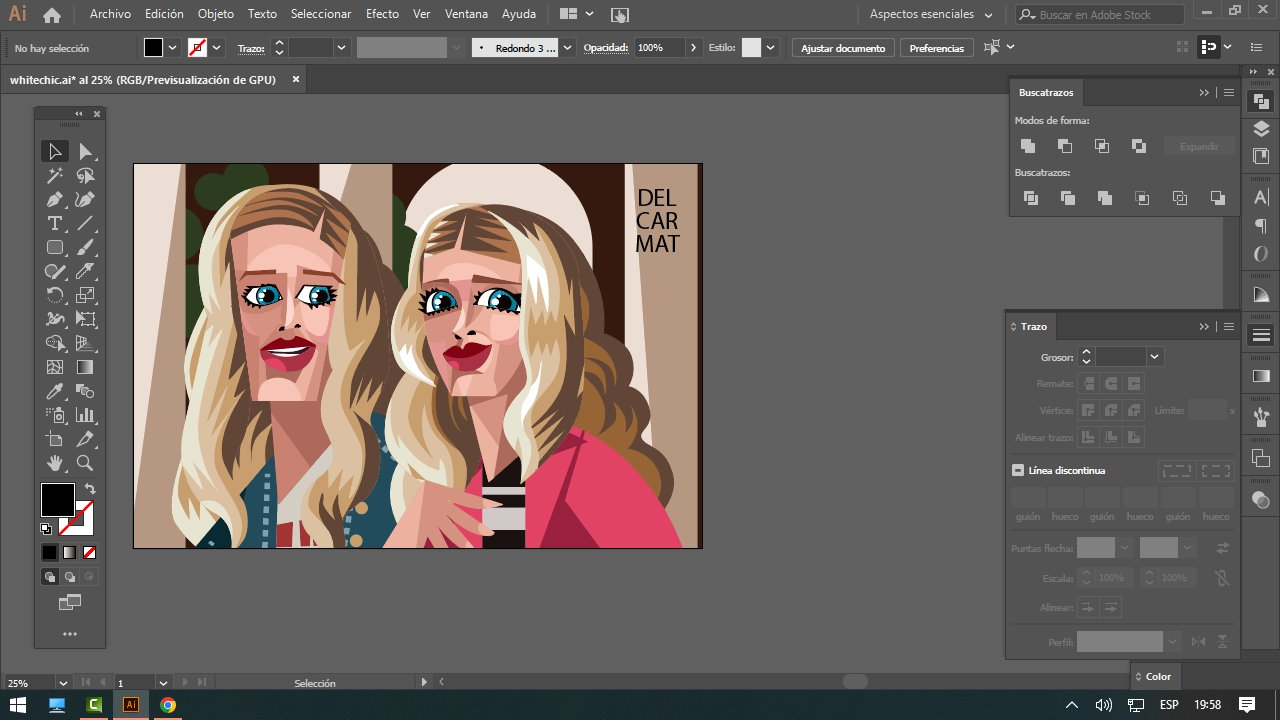Open the Seleccionar menu
The width and height of the screenshot is (1280, 720).
click(321, 14)
